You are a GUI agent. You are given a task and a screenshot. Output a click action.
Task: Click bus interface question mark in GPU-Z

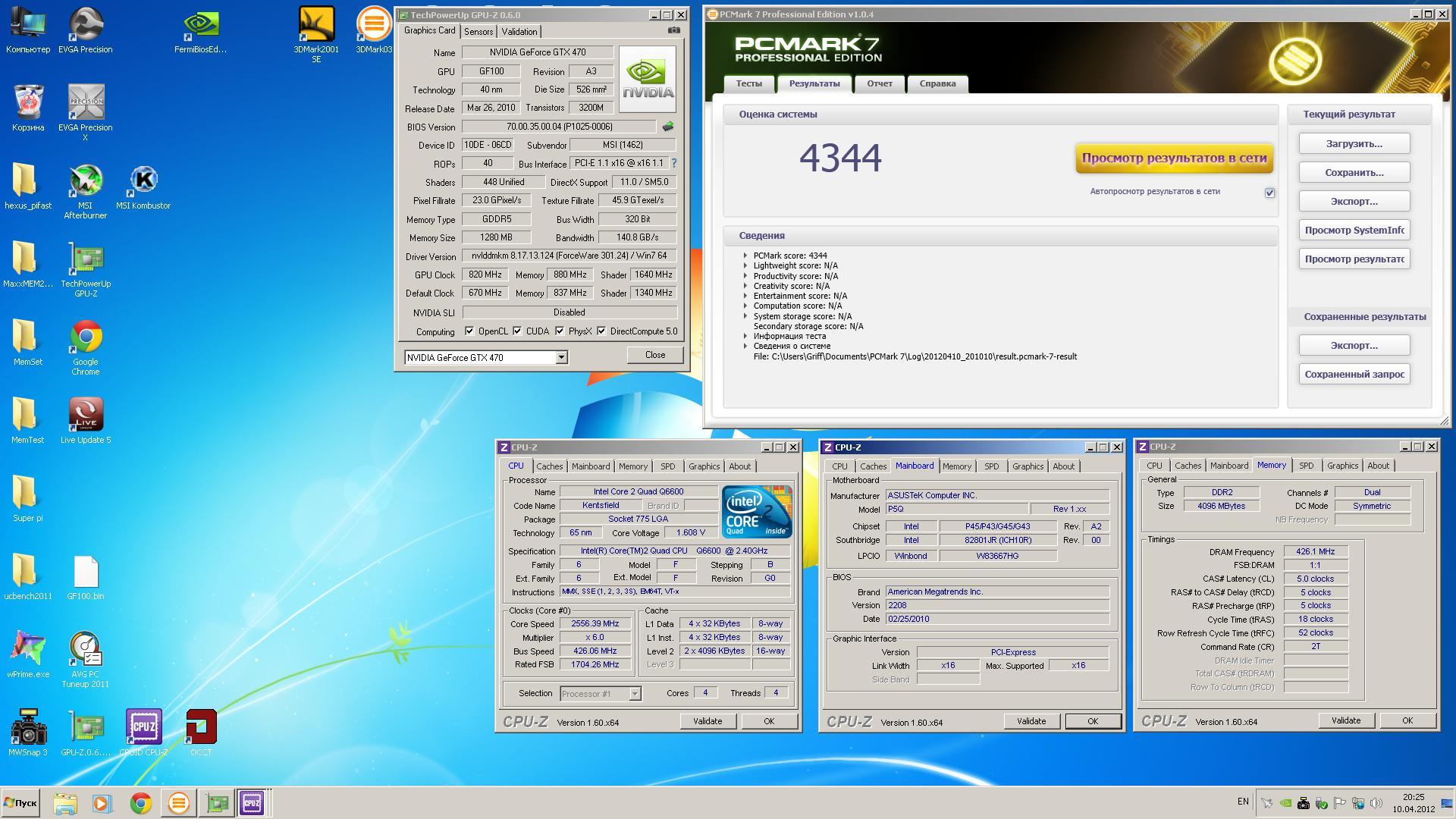[673, 163]
